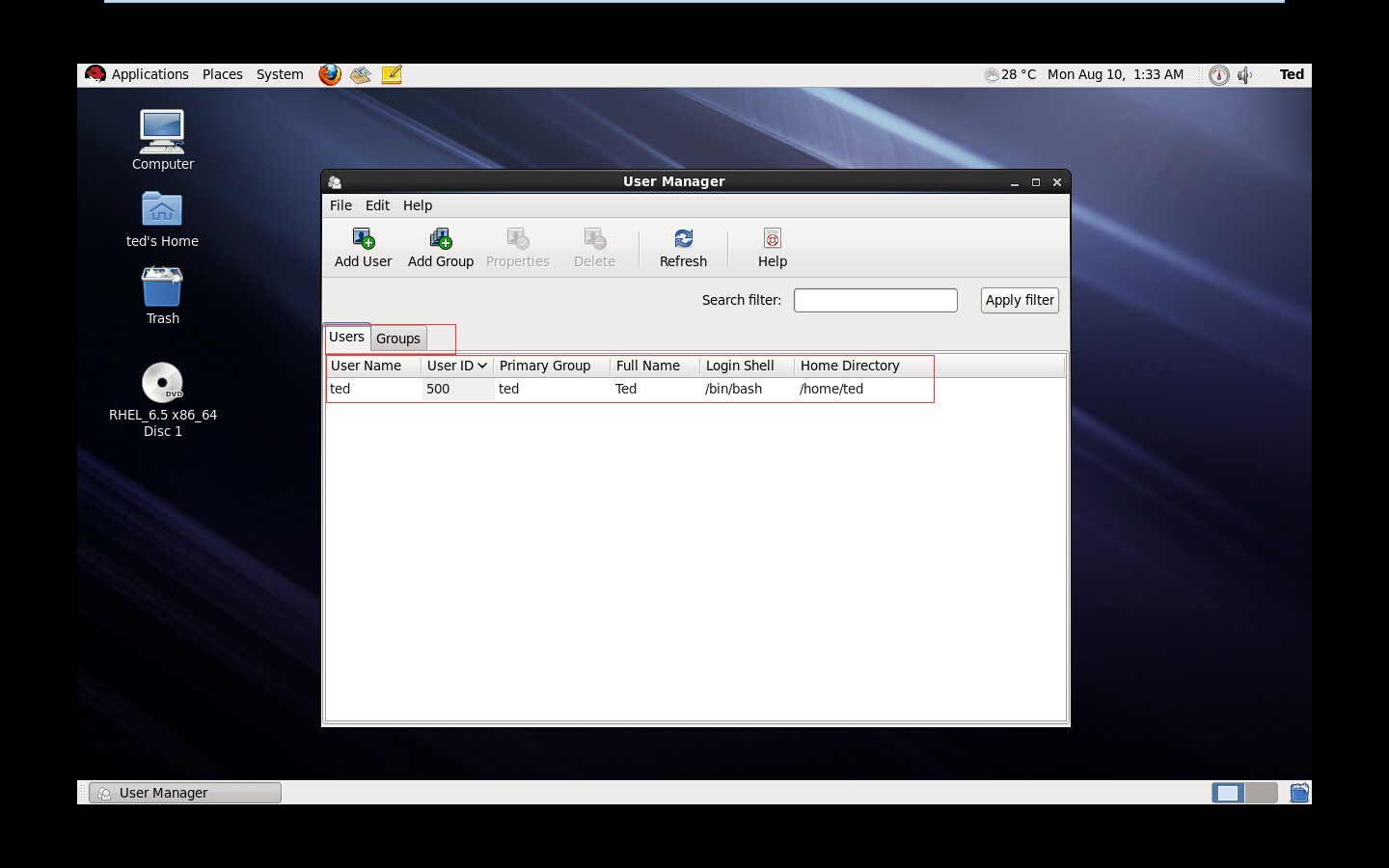Close the User Manager window

[1057, 182]
